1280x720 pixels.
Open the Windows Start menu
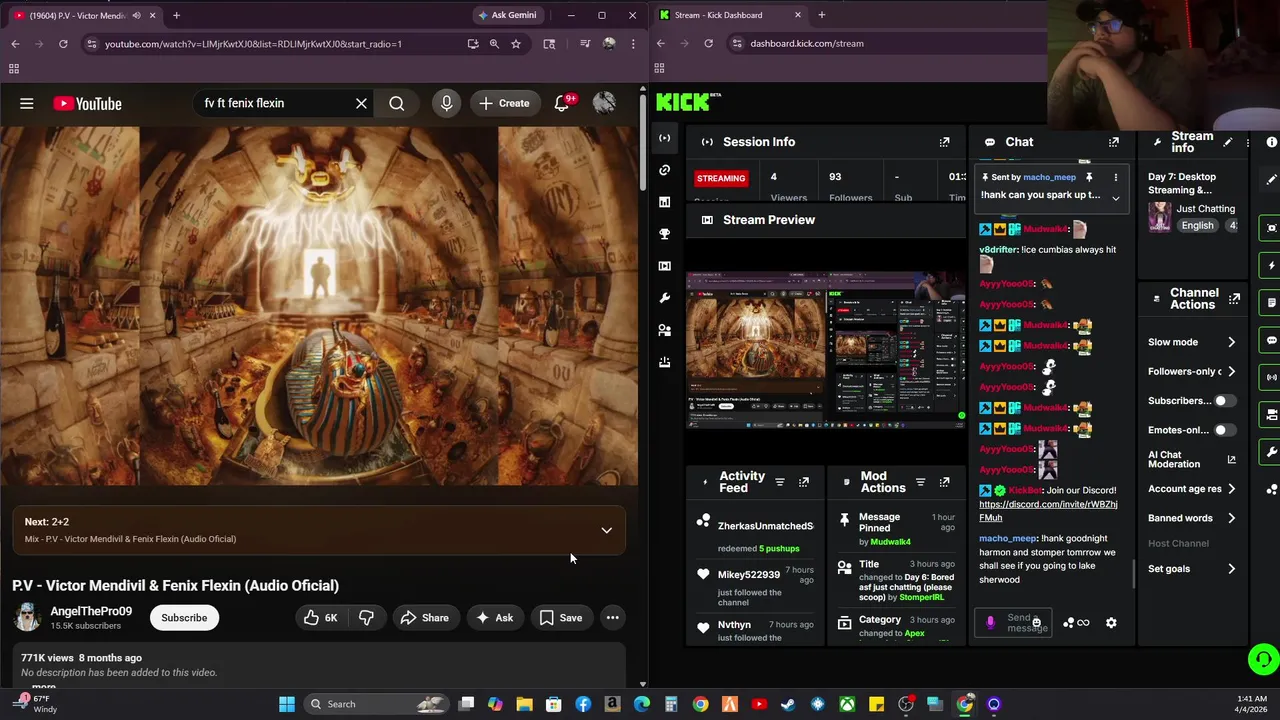287,704
